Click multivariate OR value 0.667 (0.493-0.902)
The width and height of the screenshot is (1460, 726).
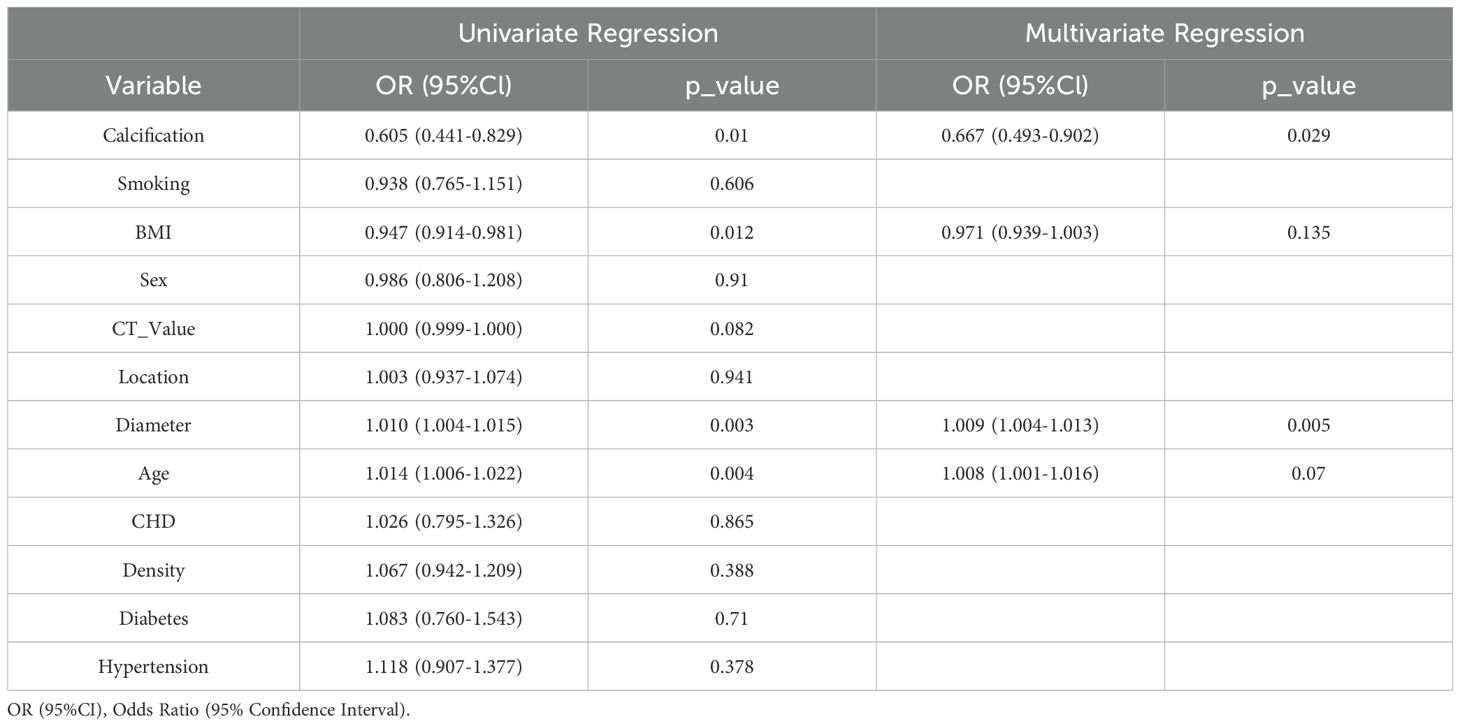coord(1020,135)
